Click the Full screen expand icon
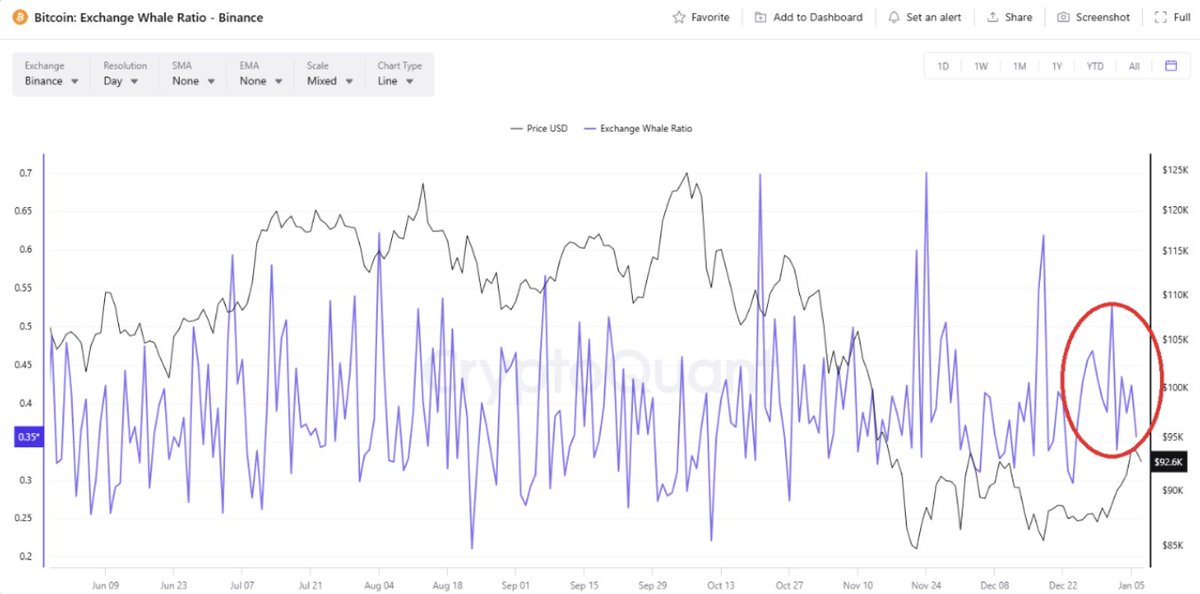Screen dimensions: 1200x594 1160,17
